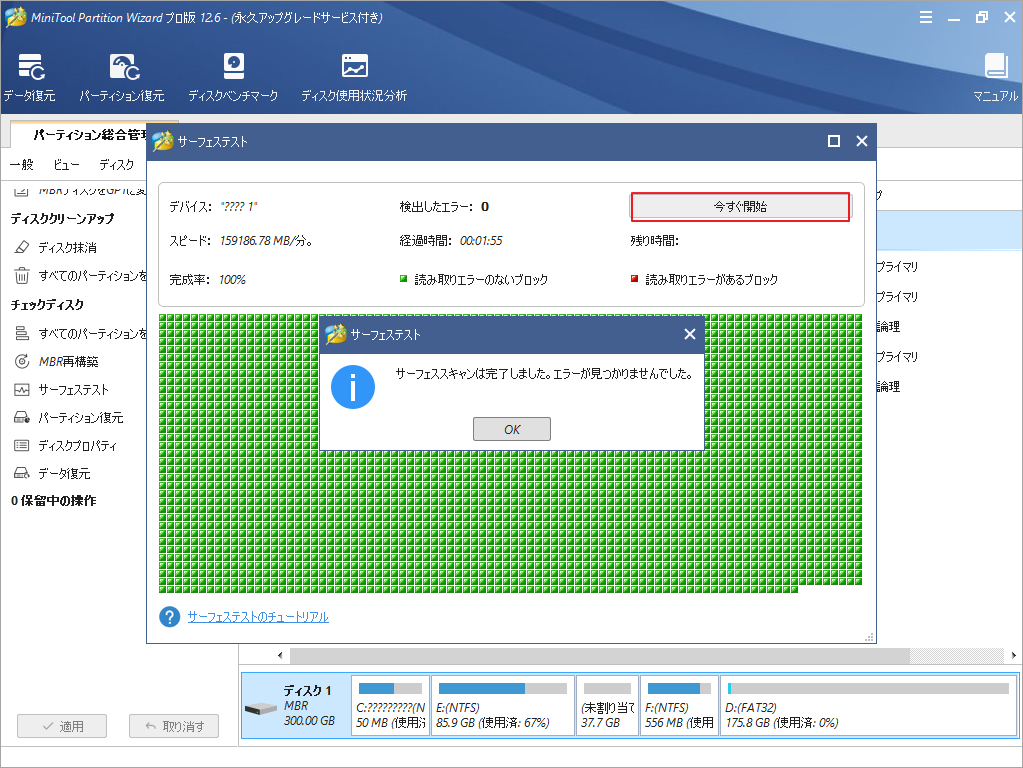Click the ディスク 1 MBR 300.00 GB label
This screenshot has height=768, width=1023.
(309, 705)
